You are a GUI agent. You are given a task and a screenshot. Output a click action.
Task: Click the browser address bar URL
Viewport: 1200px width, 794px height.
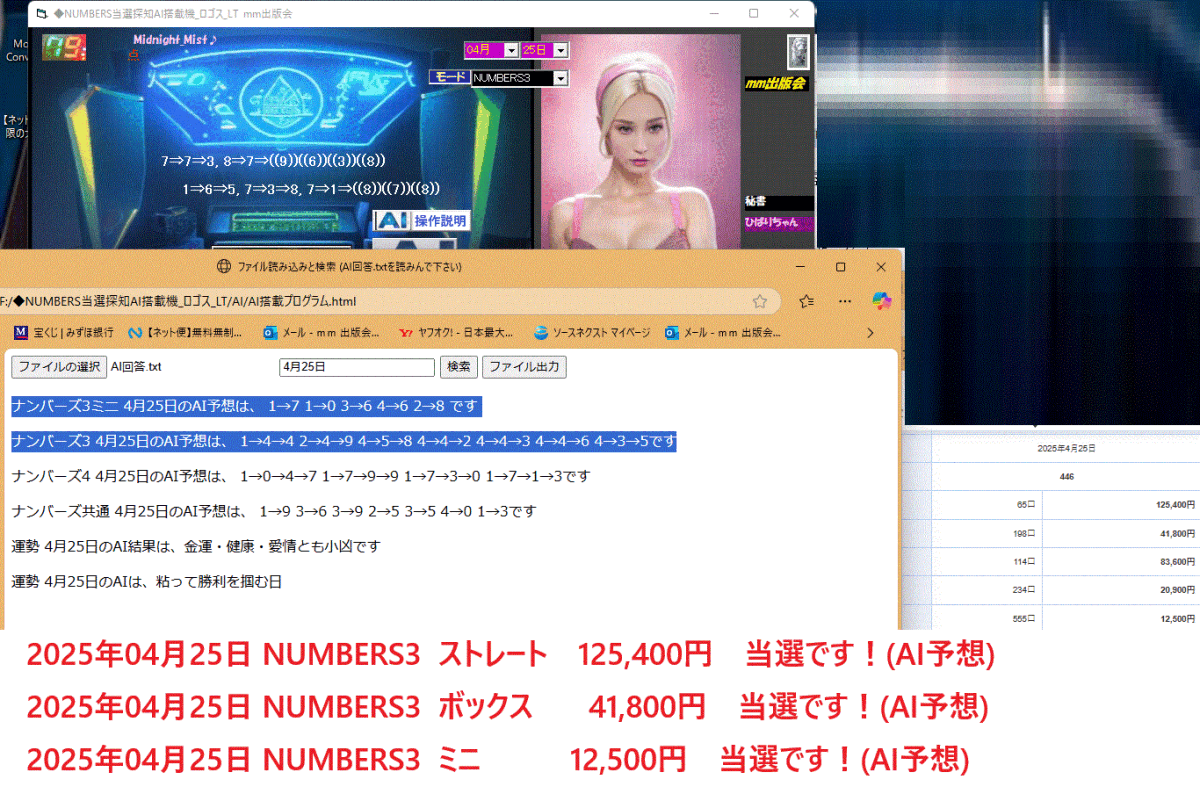(178, 301)
